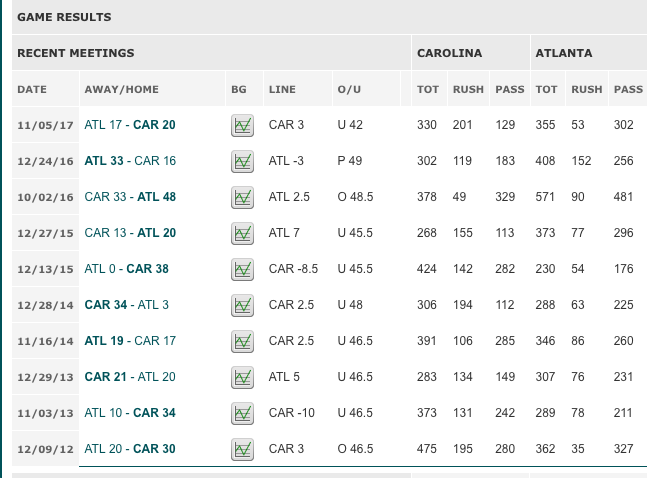Screen dimensions: 647x478
Task: Open the graph icon for 12/27/15 game
Action: click(x=242, y=234)
